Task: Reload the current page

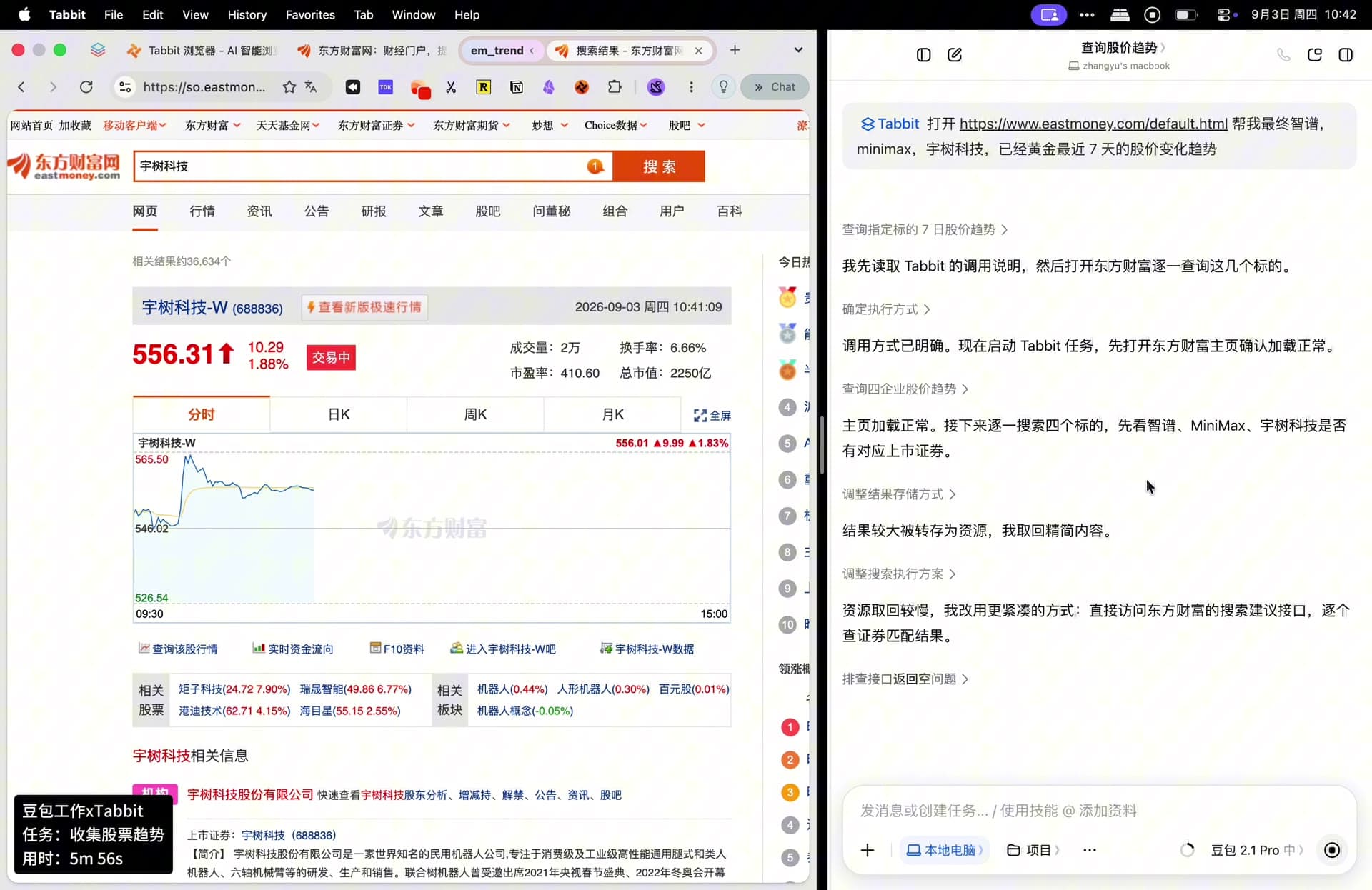Action: 86,87
